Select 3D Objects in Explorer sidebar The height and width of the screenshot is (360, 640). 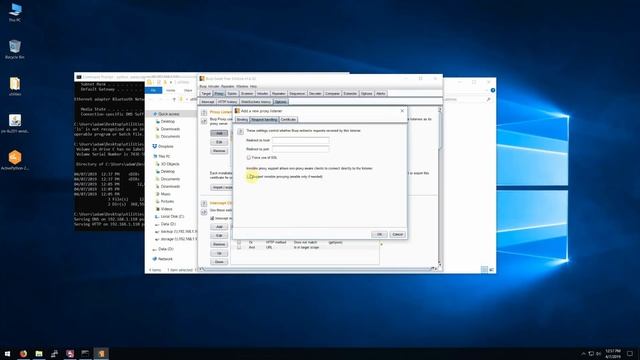coord(170,164)
